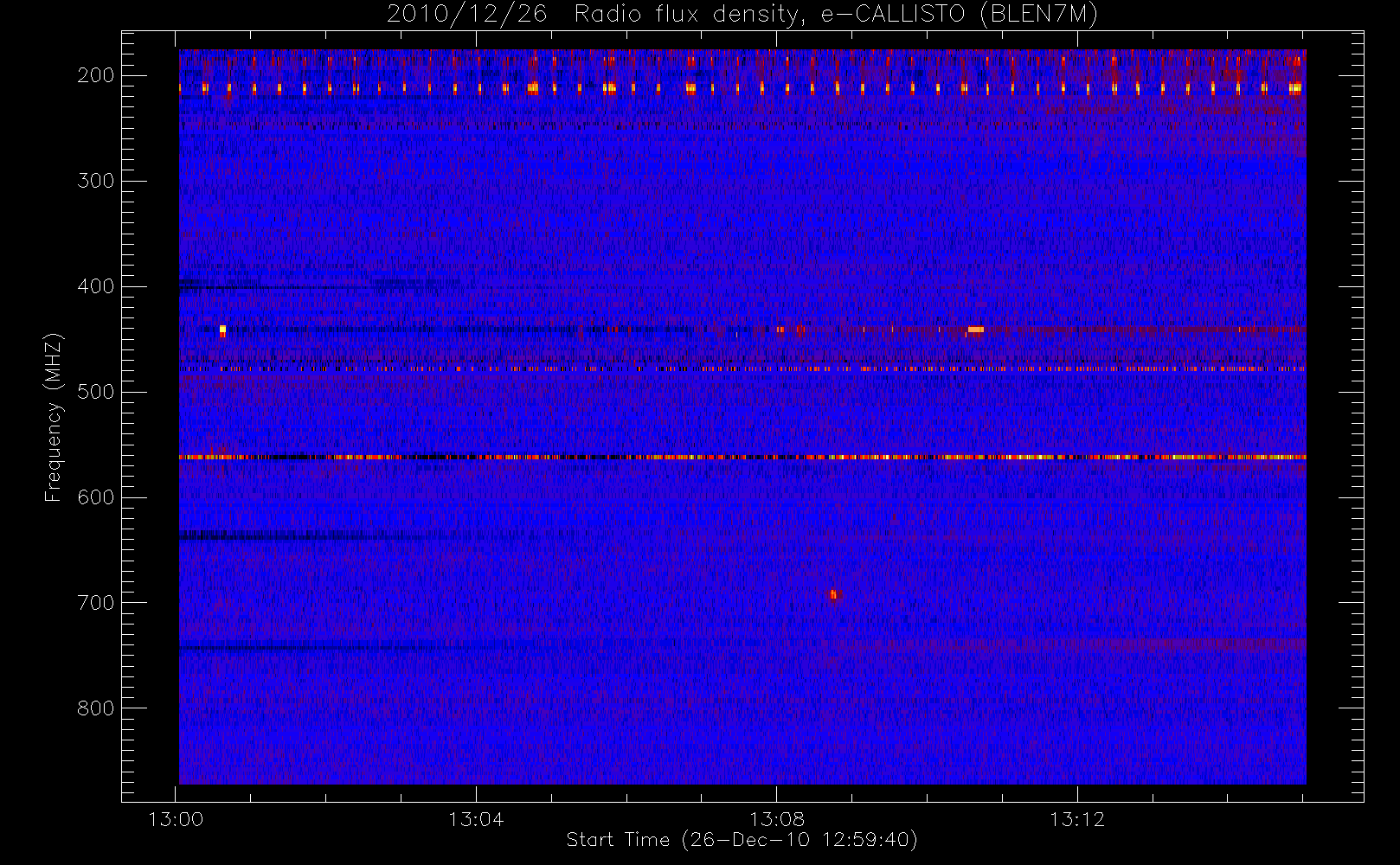Click the 13:12 time tick label
Viewport: 1400px width, 865px height.
[x=1077, y=819]
